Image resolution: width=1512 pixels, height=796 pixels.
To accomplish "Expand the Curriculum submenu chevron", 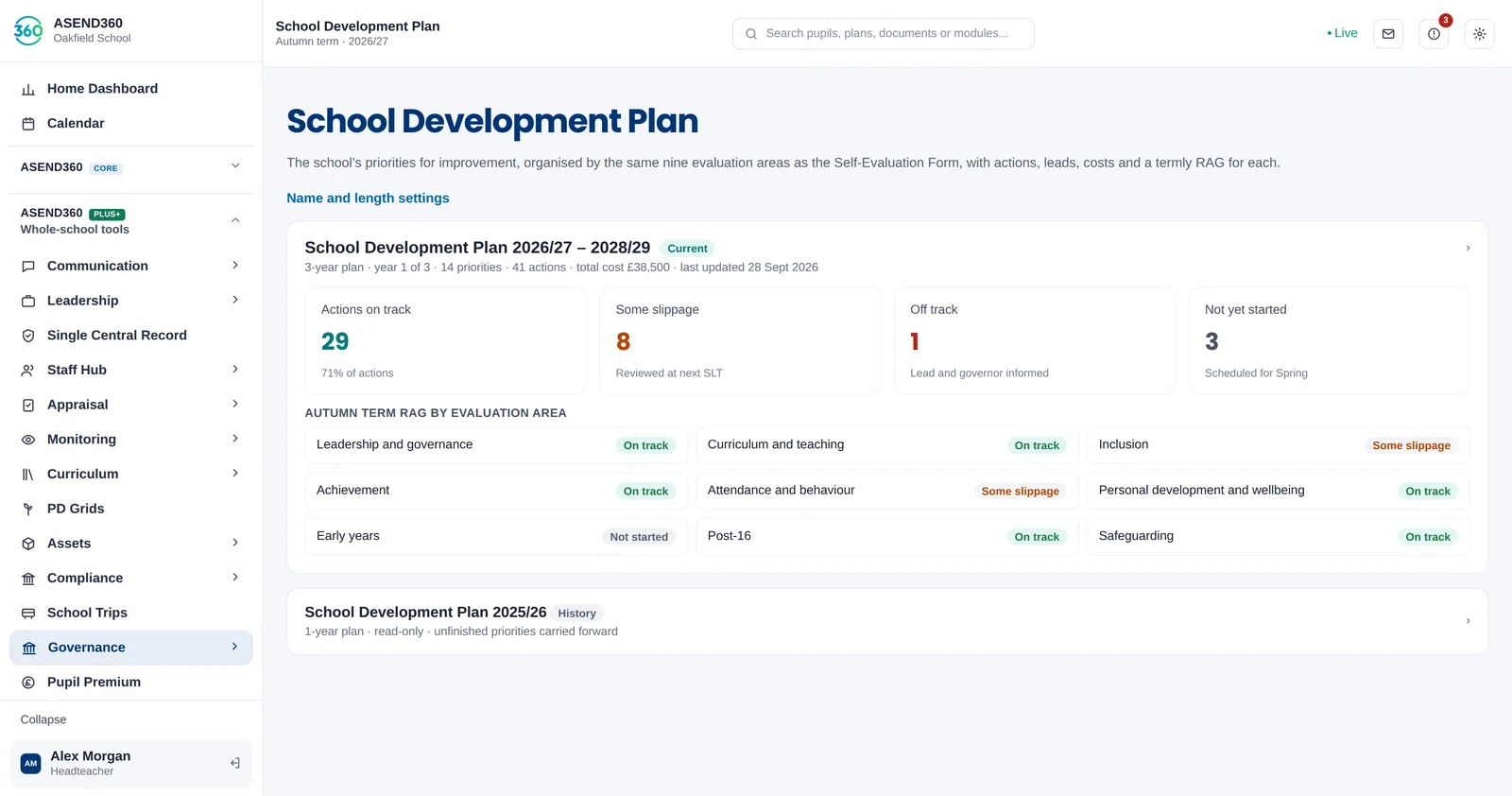I will point(235,473).
